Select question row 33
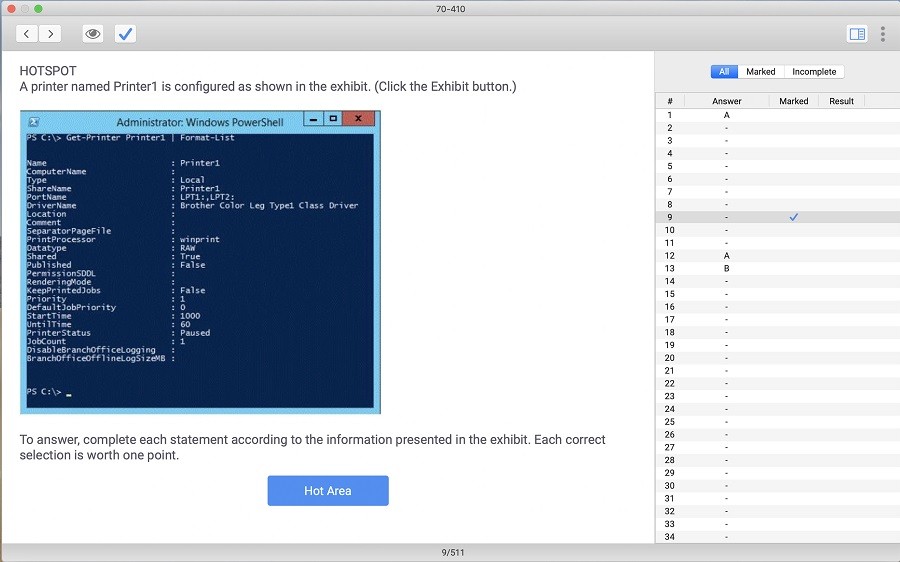The image size is (900, 562). pos(777,524)
